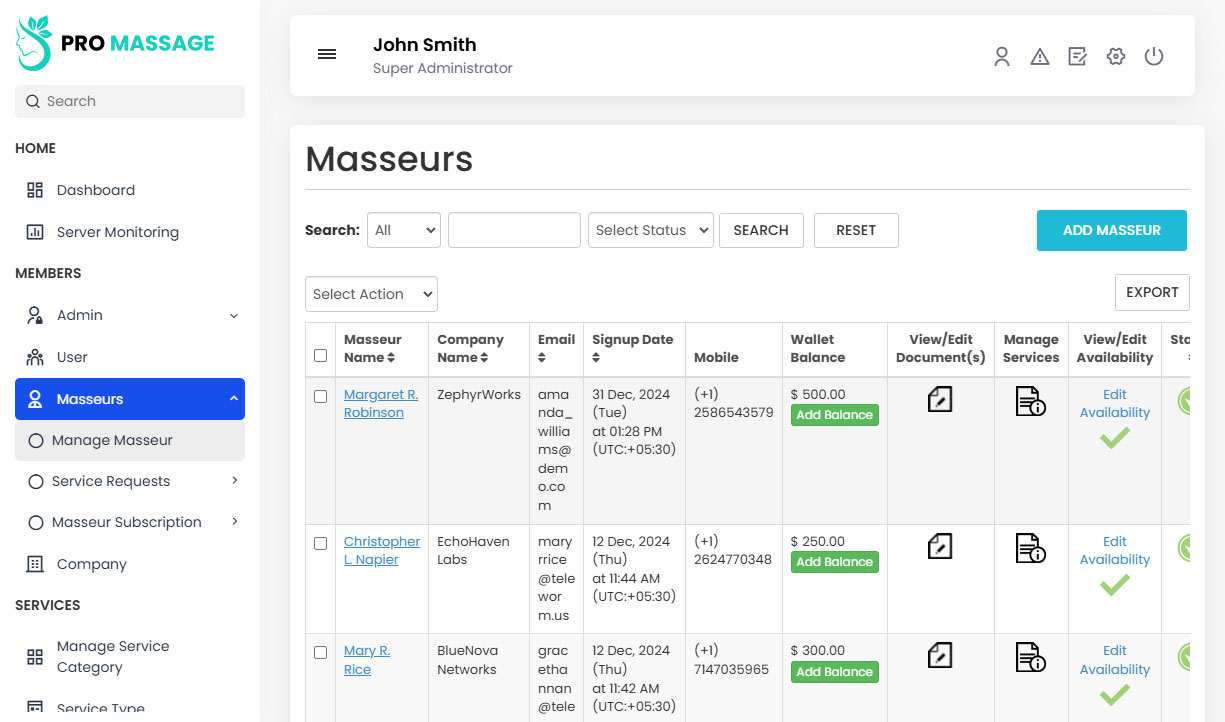Open the settings gear icon in header

pos(1116,57)
